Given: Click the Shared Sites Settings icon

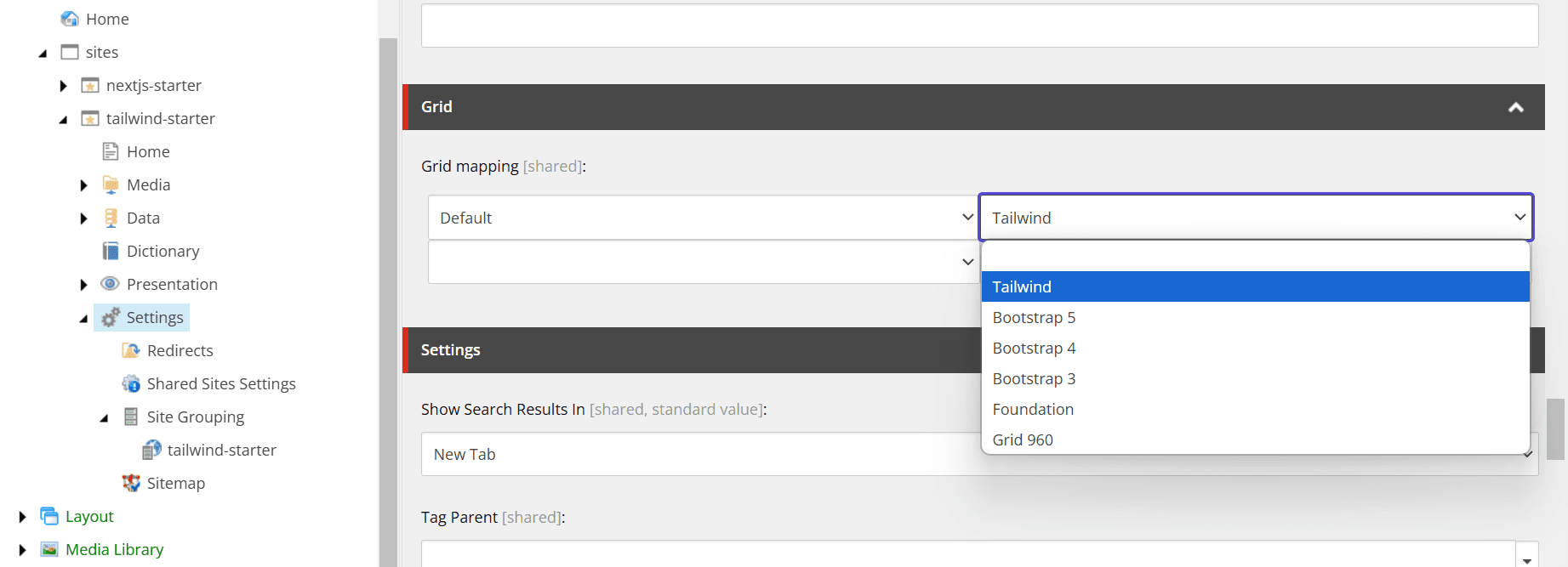Looking at the screenshot, I should coord(131,383).
